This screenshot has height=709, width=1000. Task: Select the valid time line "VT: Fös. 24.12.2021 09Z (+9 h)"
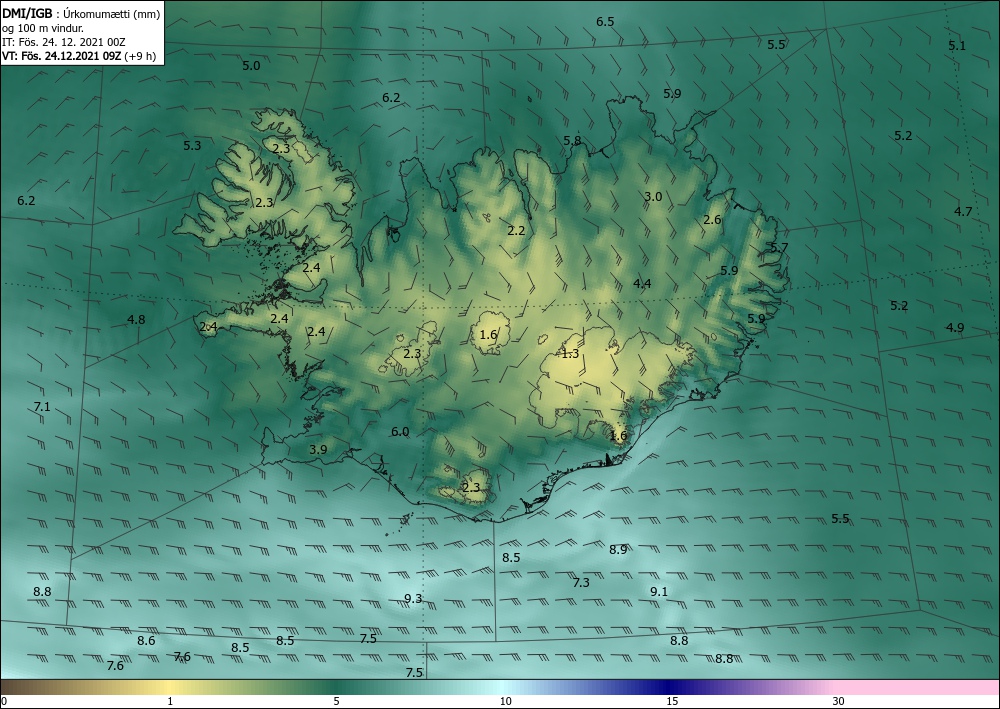pyautogui.click(x=79, y=56)
